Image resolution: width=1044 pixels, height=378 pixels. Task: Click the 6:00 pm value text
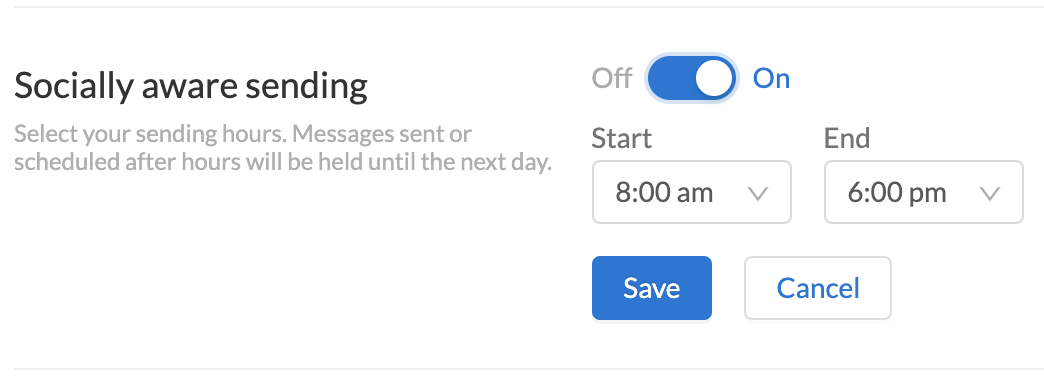[x=896, y=193]
